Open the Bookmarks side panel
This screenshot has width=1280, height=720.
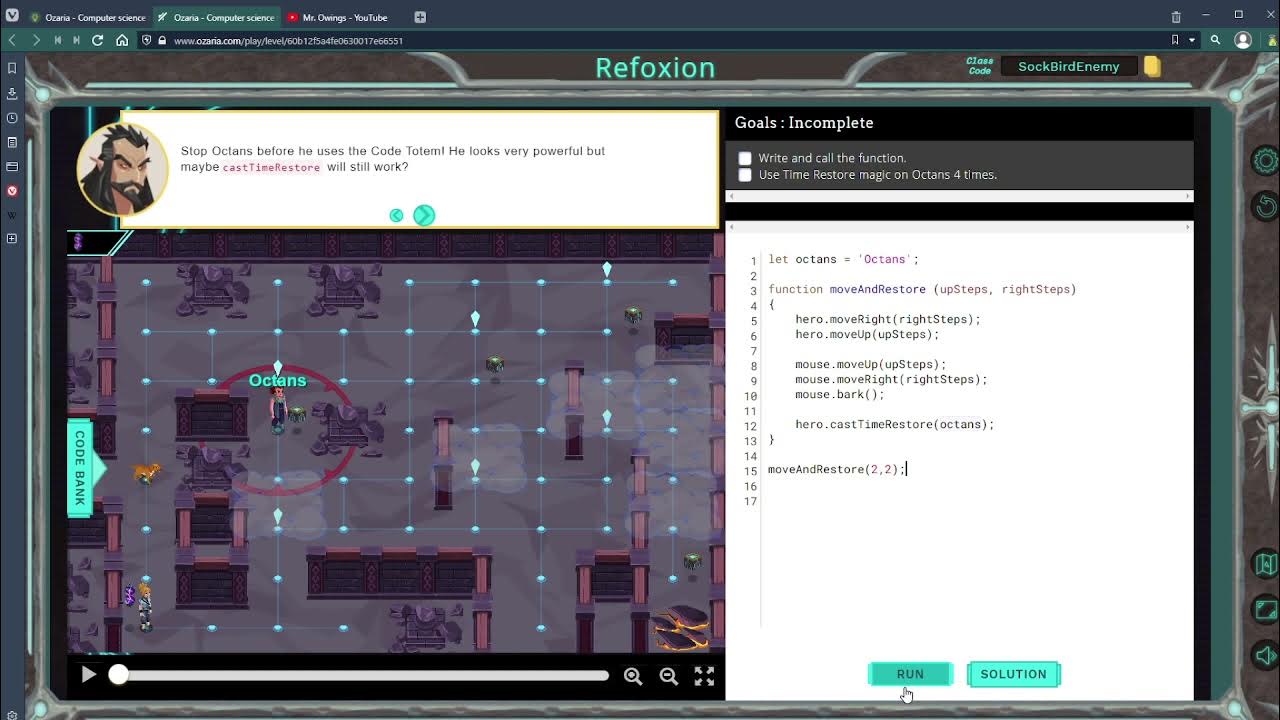point(12,68)
